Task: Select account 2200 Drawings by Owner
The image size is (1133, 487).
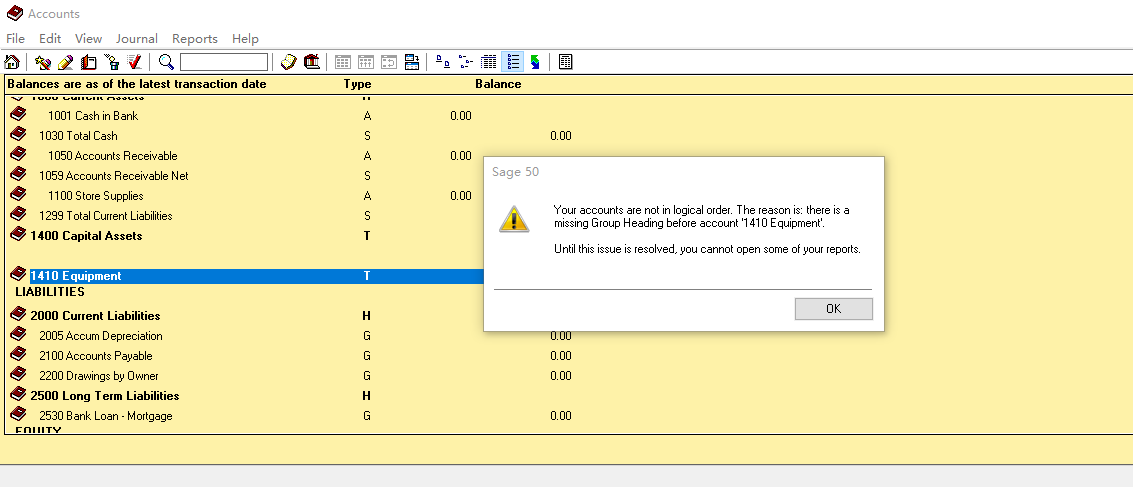Action: click(99, 376)
